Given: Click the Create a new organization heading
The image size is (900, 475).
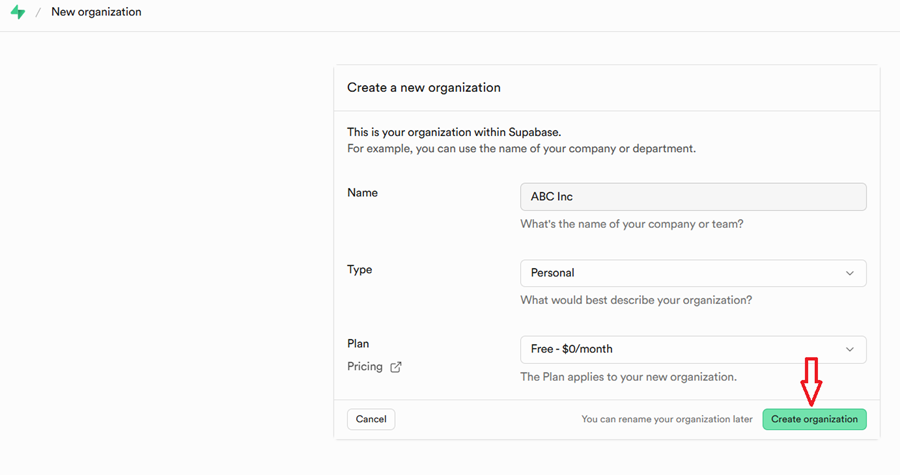Looking at the screenshot, I should (x=424, y=87).
